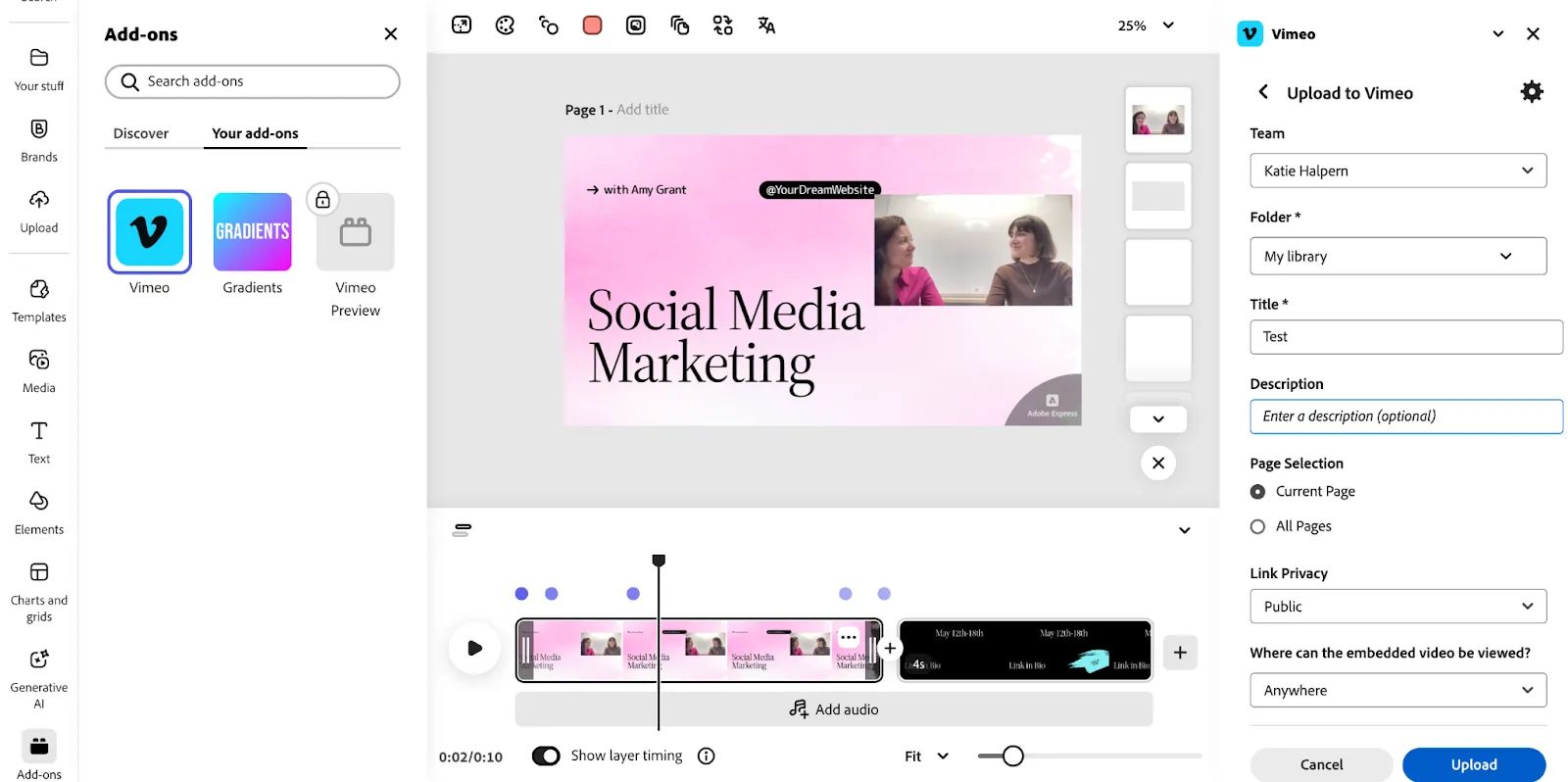Open the Link Privacy dropdown
The height and width of the screenshot is (782, 1568).
[x=1397, y=607]
